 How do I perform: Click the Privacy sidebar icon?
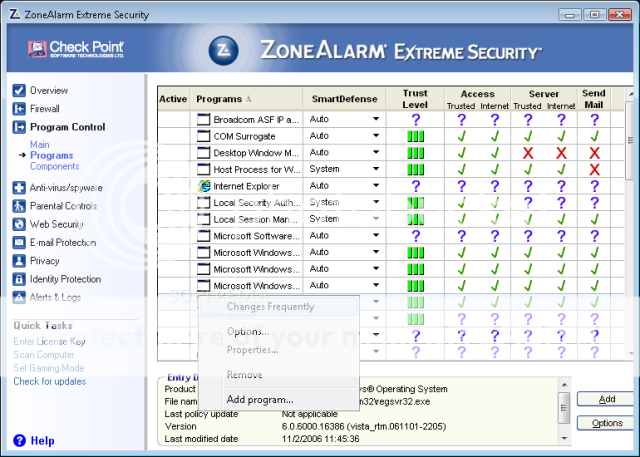[19, 260]
